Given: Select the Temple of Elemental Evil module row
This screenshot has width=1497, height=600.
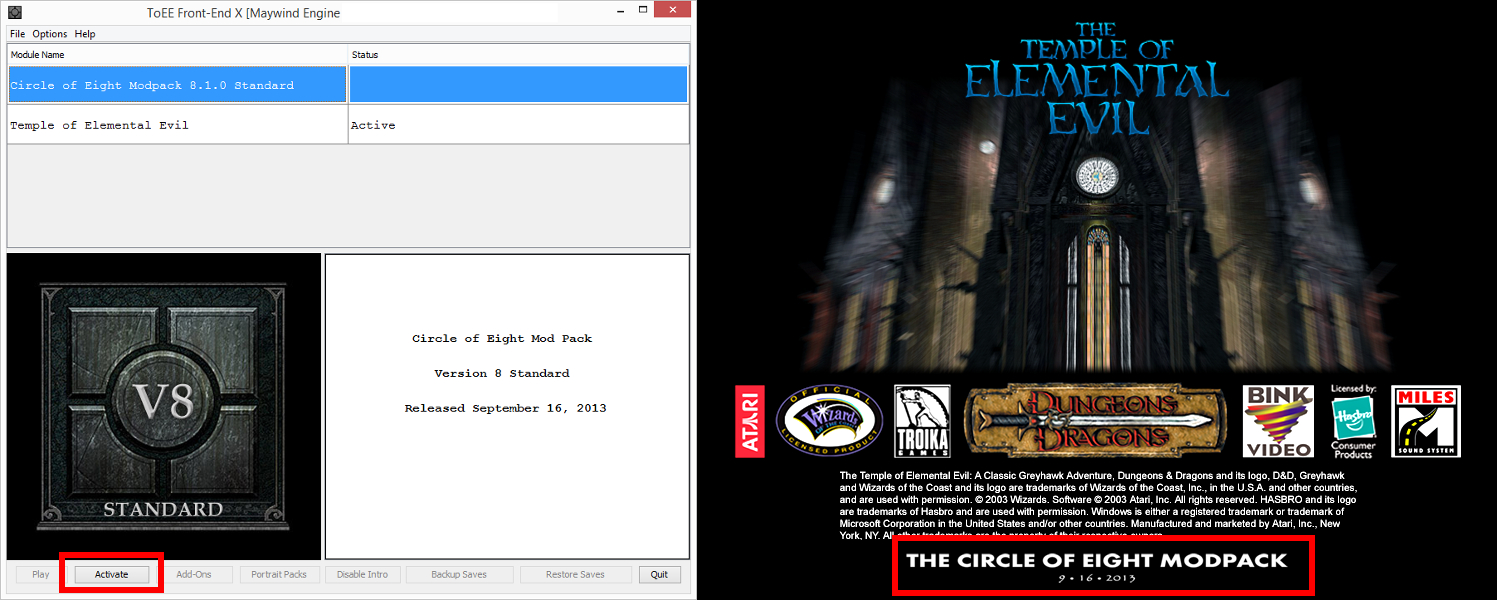Looking at the screenshot, I should coord(348,125).
